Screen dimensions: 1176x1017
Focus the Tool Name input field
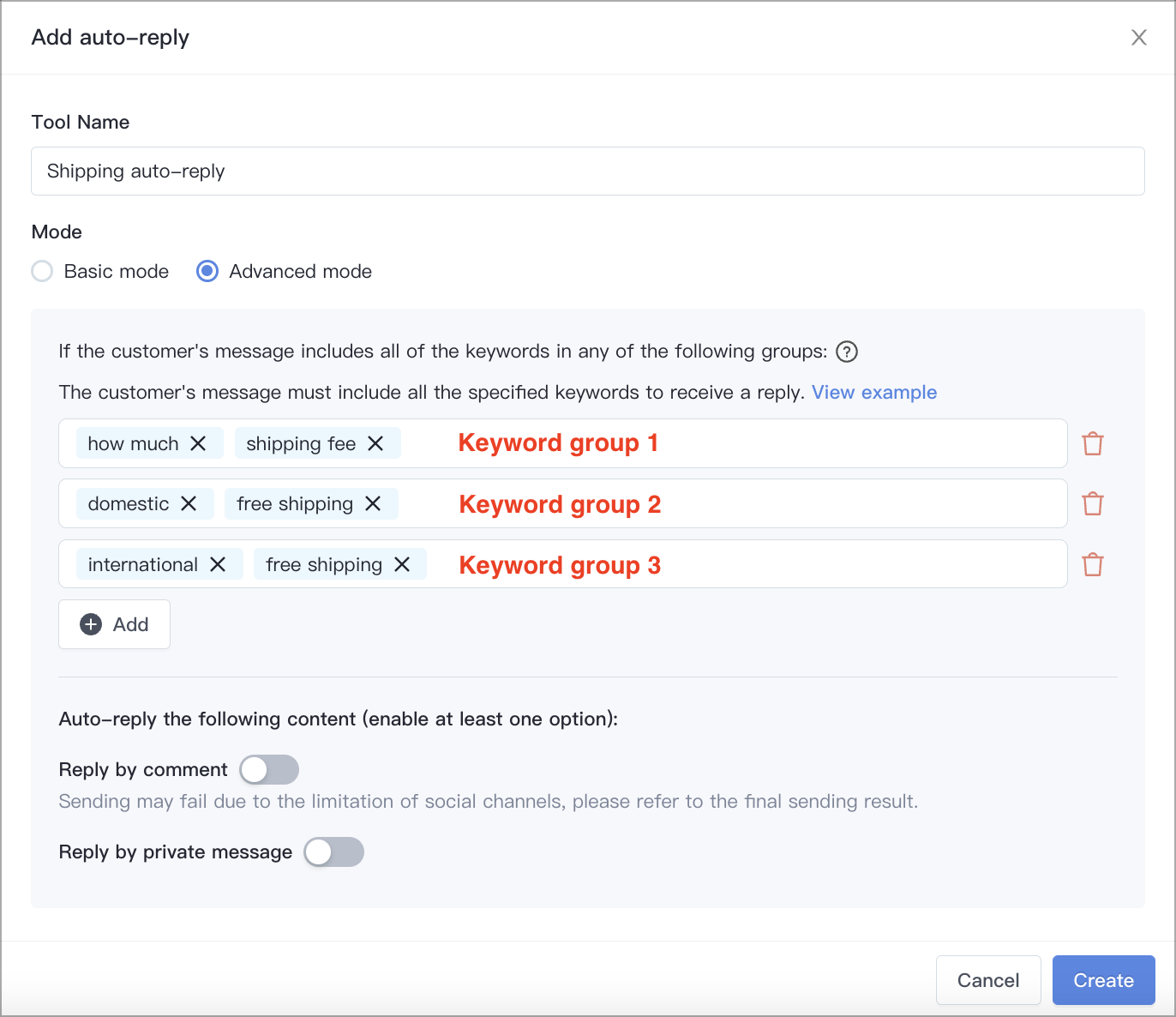point(588,171)
